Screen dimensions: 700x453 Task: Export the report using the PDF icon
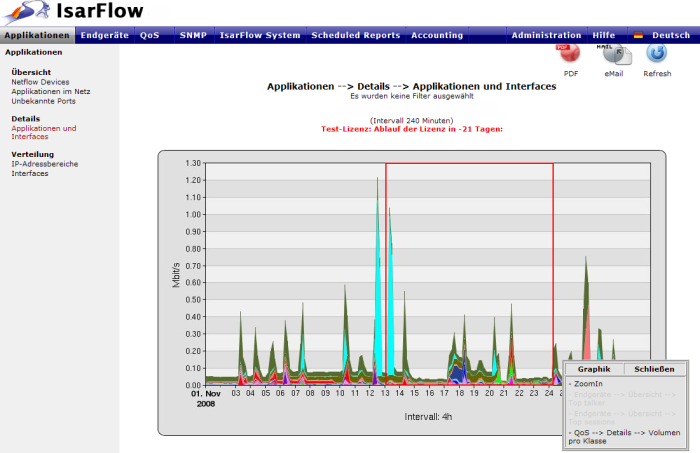tap(570, 54)
